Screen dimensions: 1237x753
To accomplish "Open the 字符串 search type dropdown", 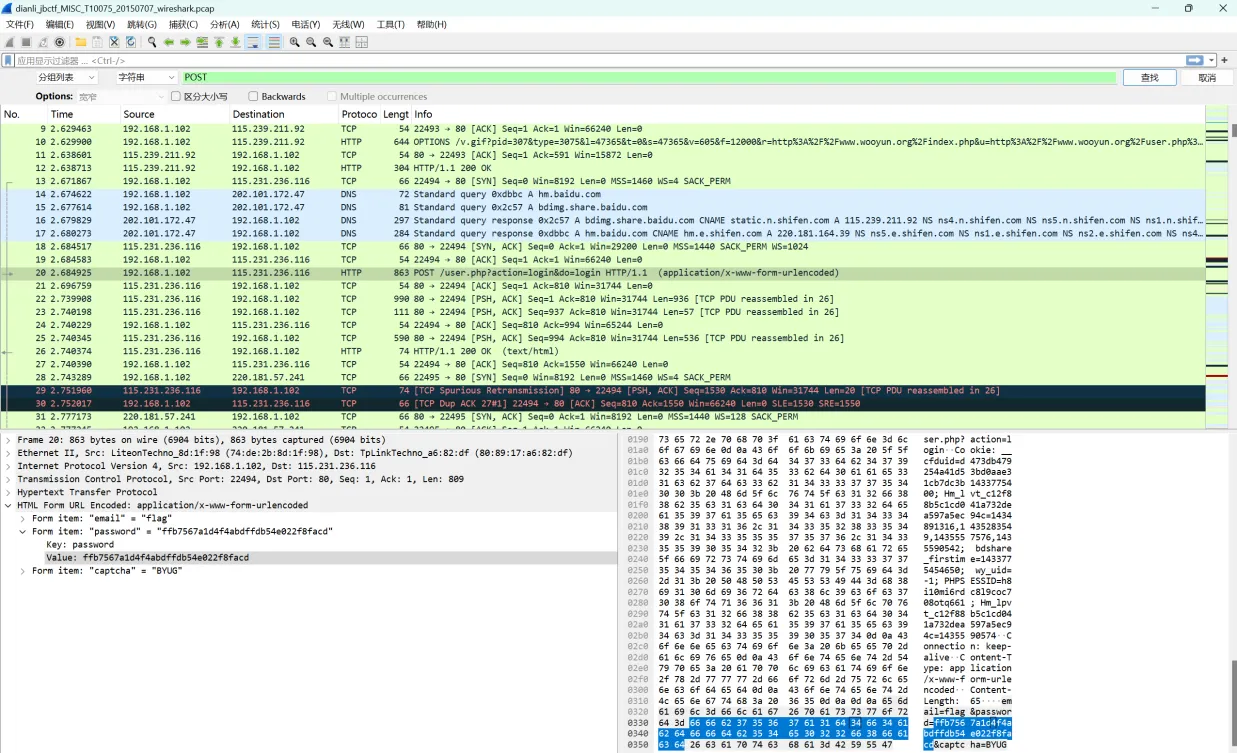I will (x=145, y=77).
